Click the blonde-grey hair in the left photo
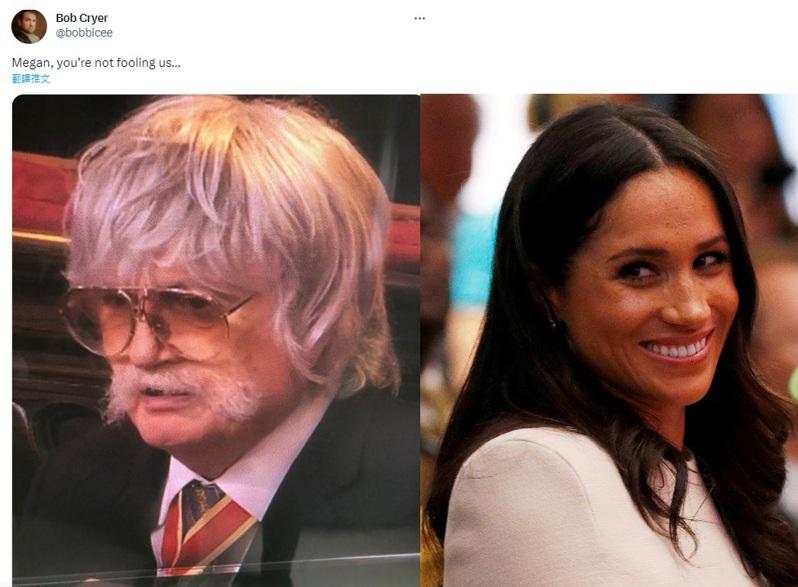The height and width of the screenshot is (587, 798). coord(224,204)
